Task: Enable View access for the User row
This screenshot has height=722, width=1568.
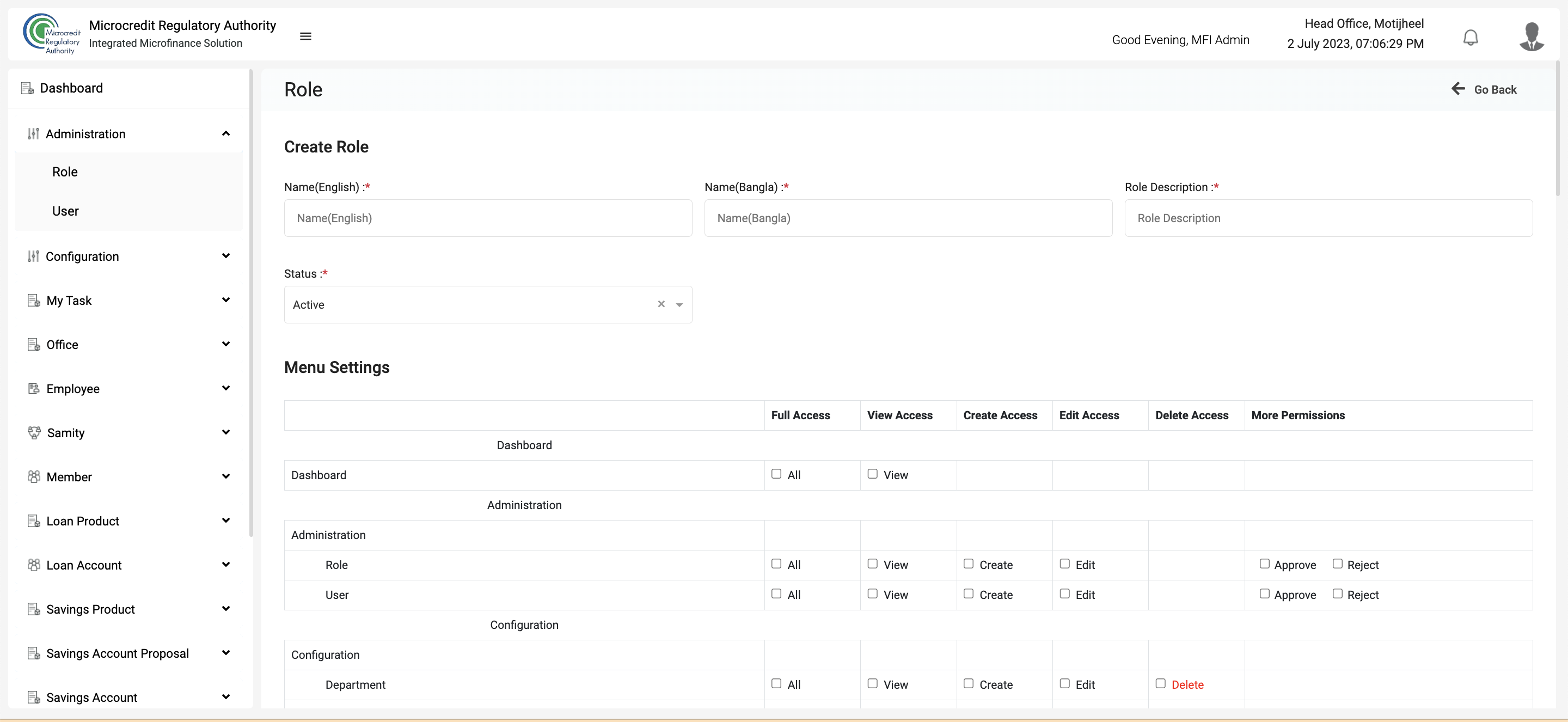Action: click(x=872, y=593)
